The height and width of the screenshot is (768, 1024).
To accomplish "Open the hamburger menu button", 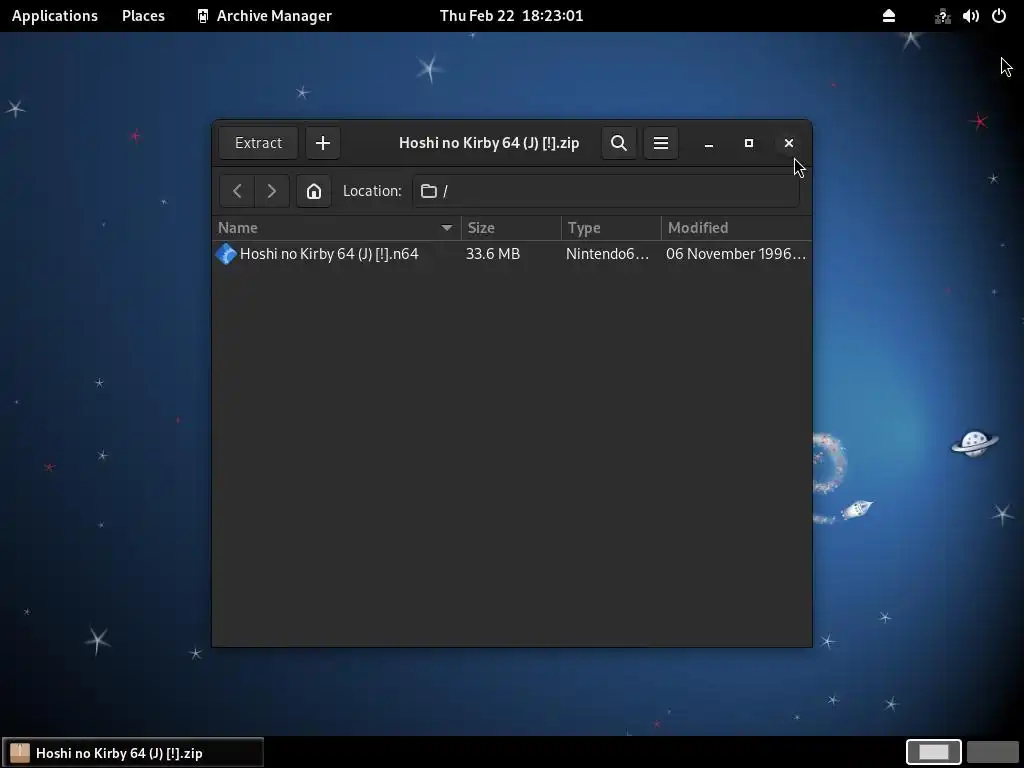I will coord(661,143).
